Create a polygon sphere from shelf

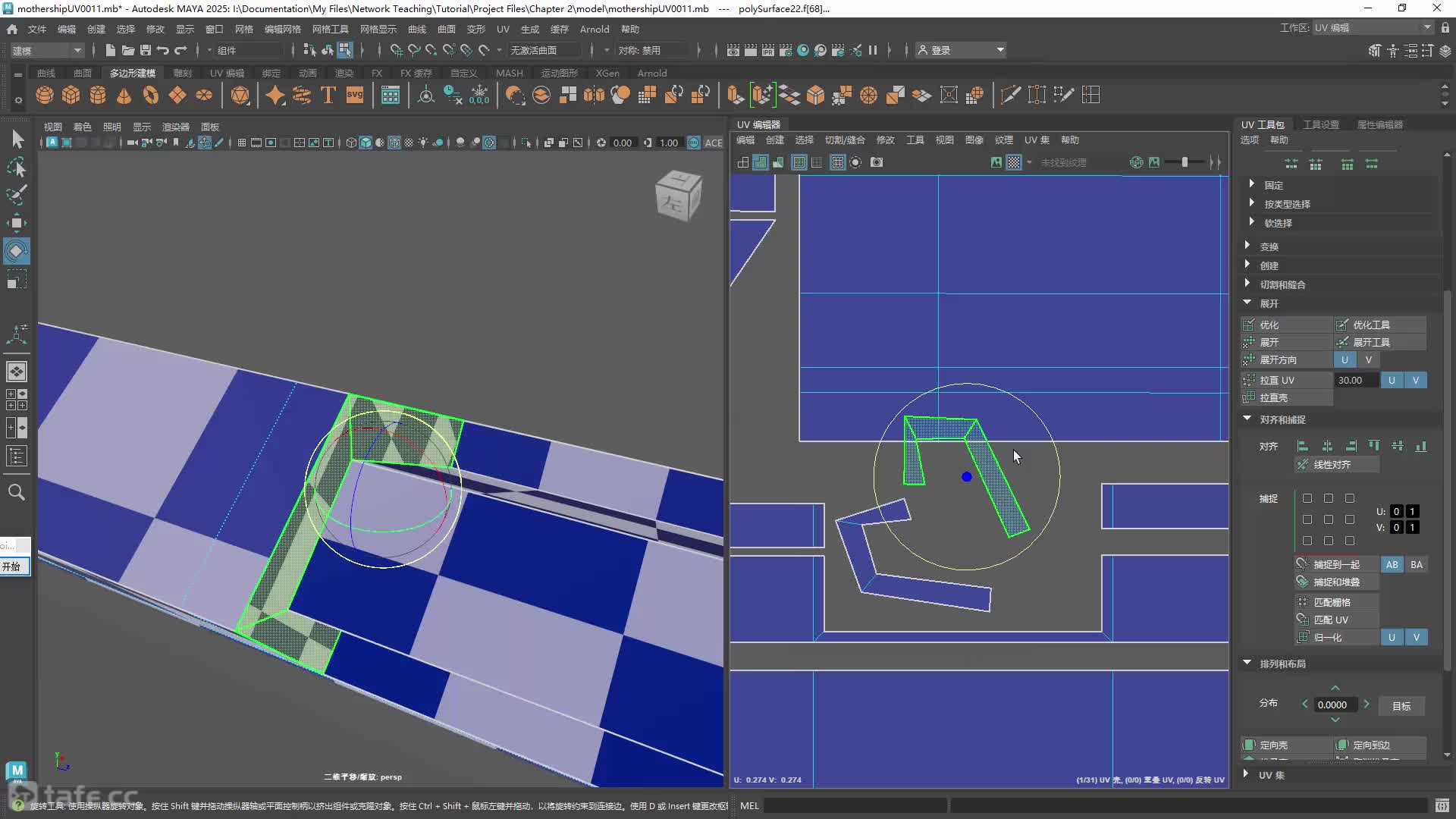(x=45, y=95)
